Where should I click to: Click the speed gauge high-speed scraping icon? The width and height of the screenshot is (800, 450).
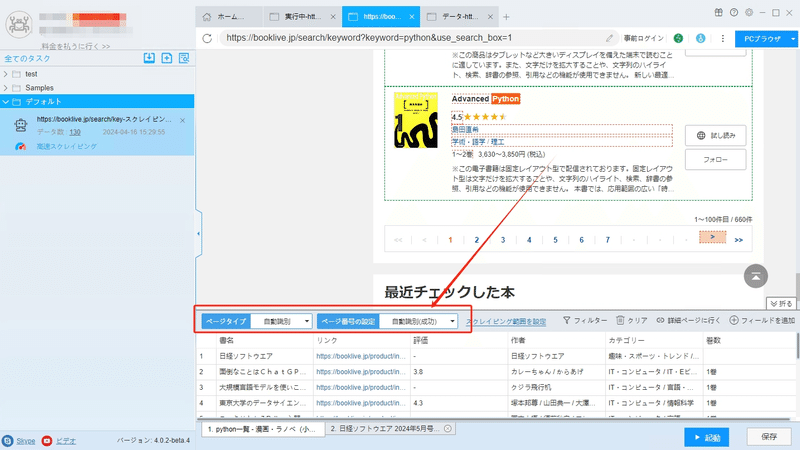[x=20, y=146]
